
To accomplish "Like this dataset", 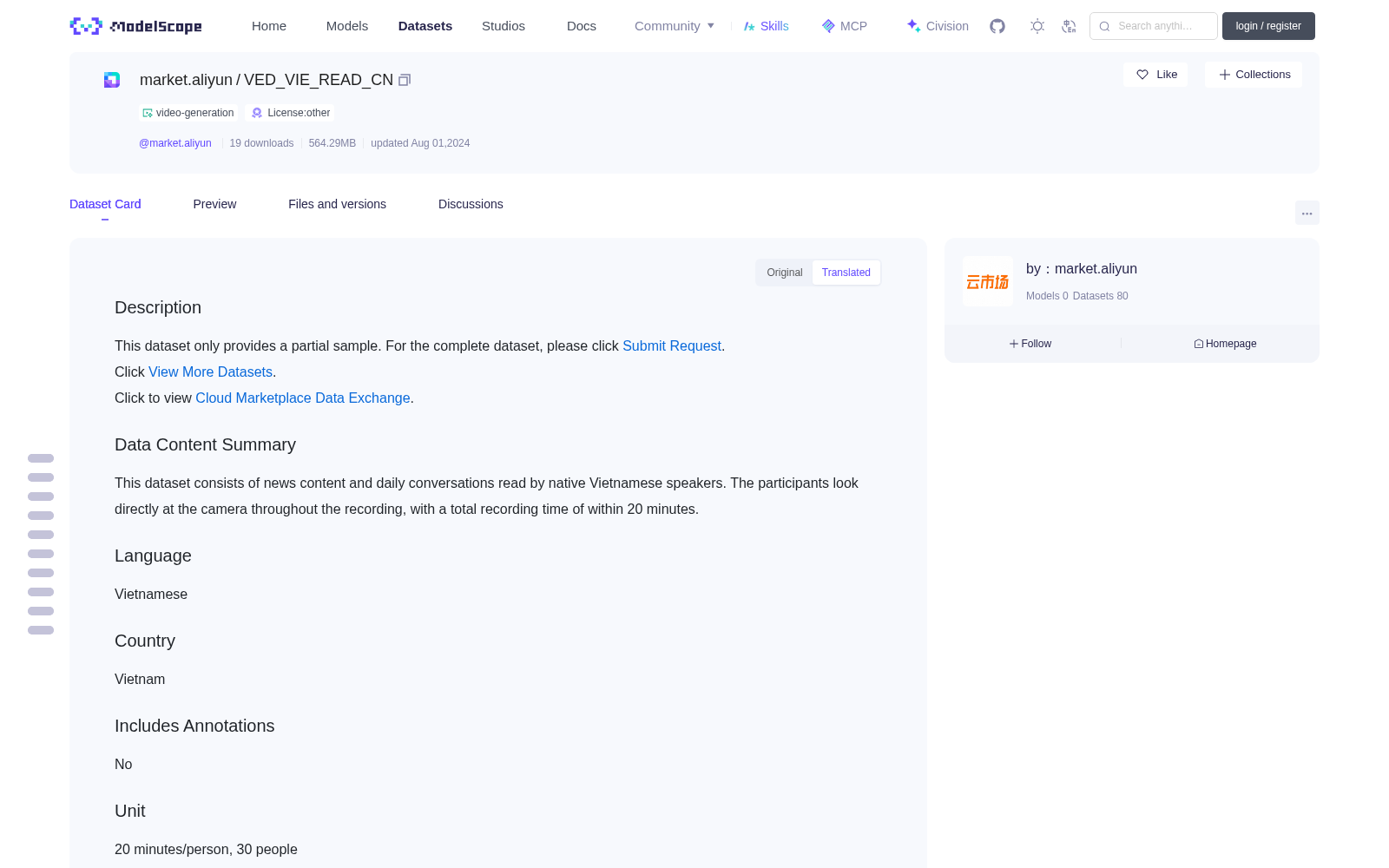I will [1155, 75].
